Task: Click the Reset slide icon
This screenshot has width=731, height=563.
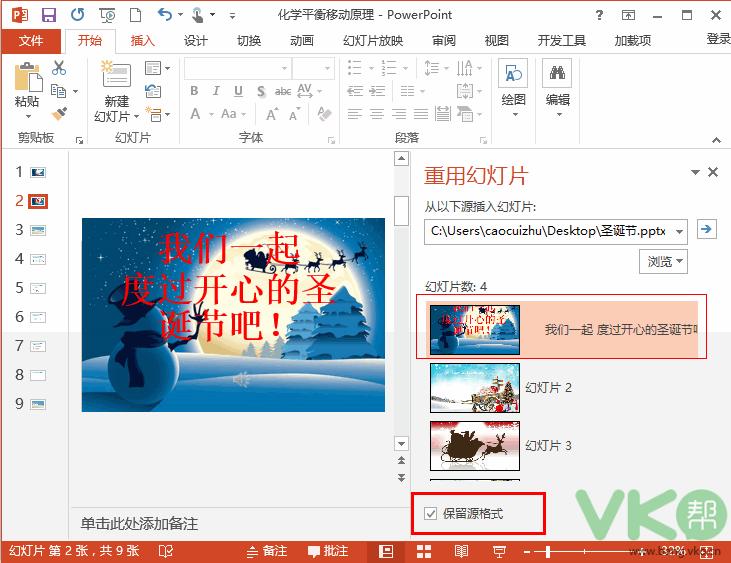Action: [153, 91]
